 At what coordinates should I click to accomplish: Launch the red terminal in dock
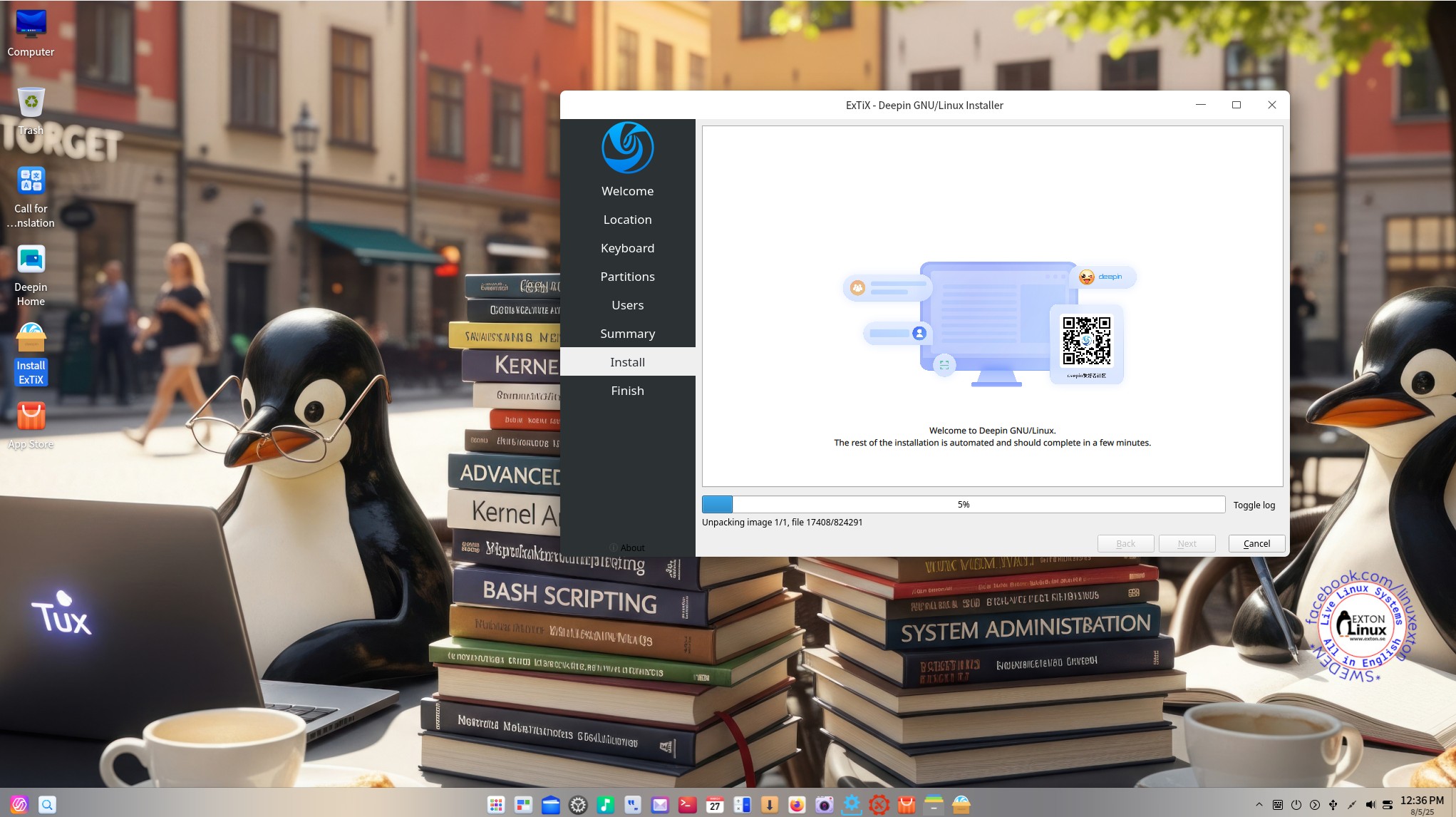point(687,805)
